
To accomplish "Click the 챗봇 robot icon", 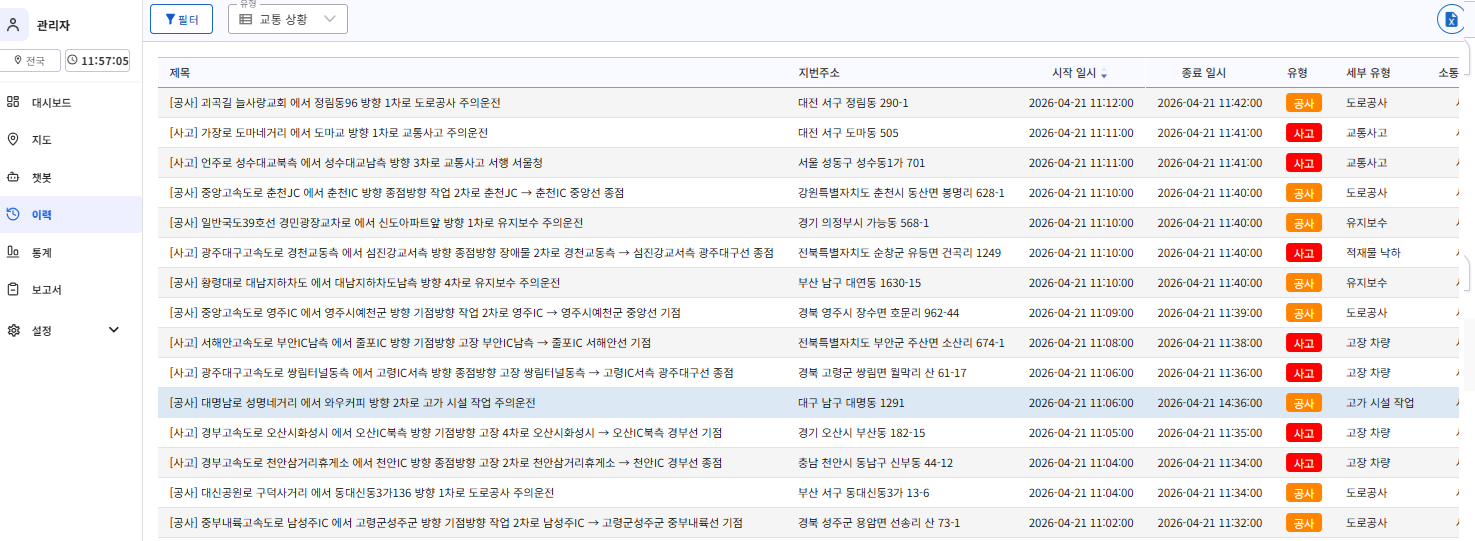I will click(x=13, y=177).
